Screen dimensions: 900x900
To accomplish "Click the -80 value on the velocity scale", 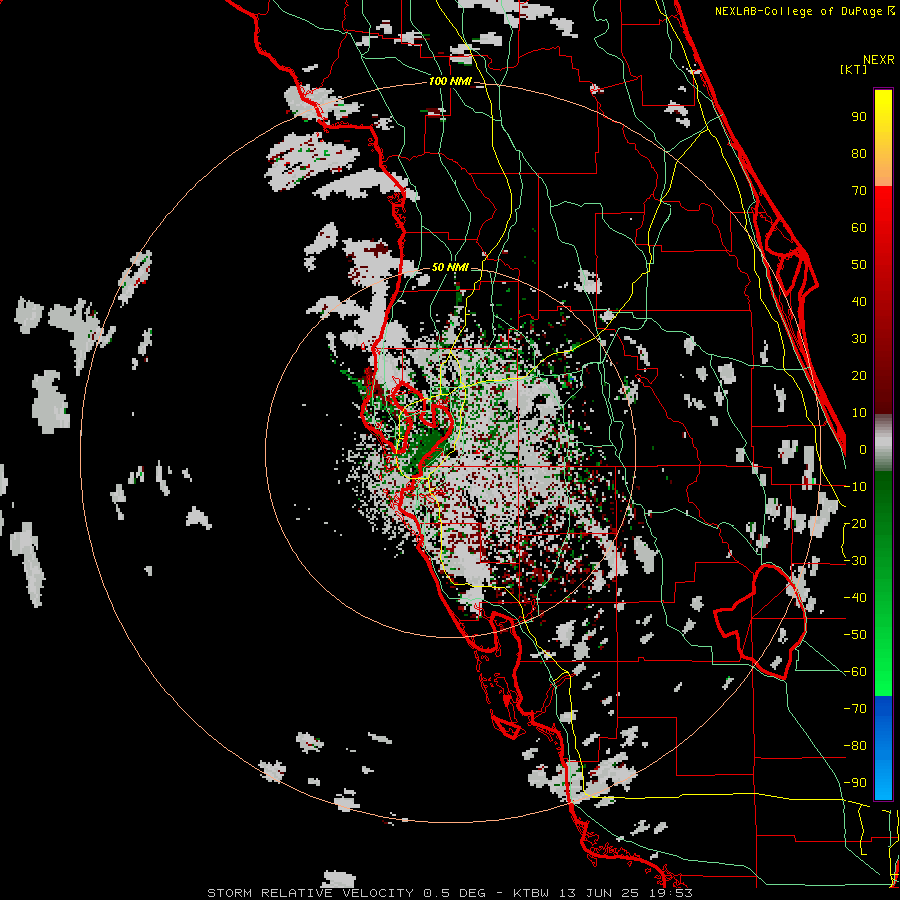I will click(x=855, y=746).
